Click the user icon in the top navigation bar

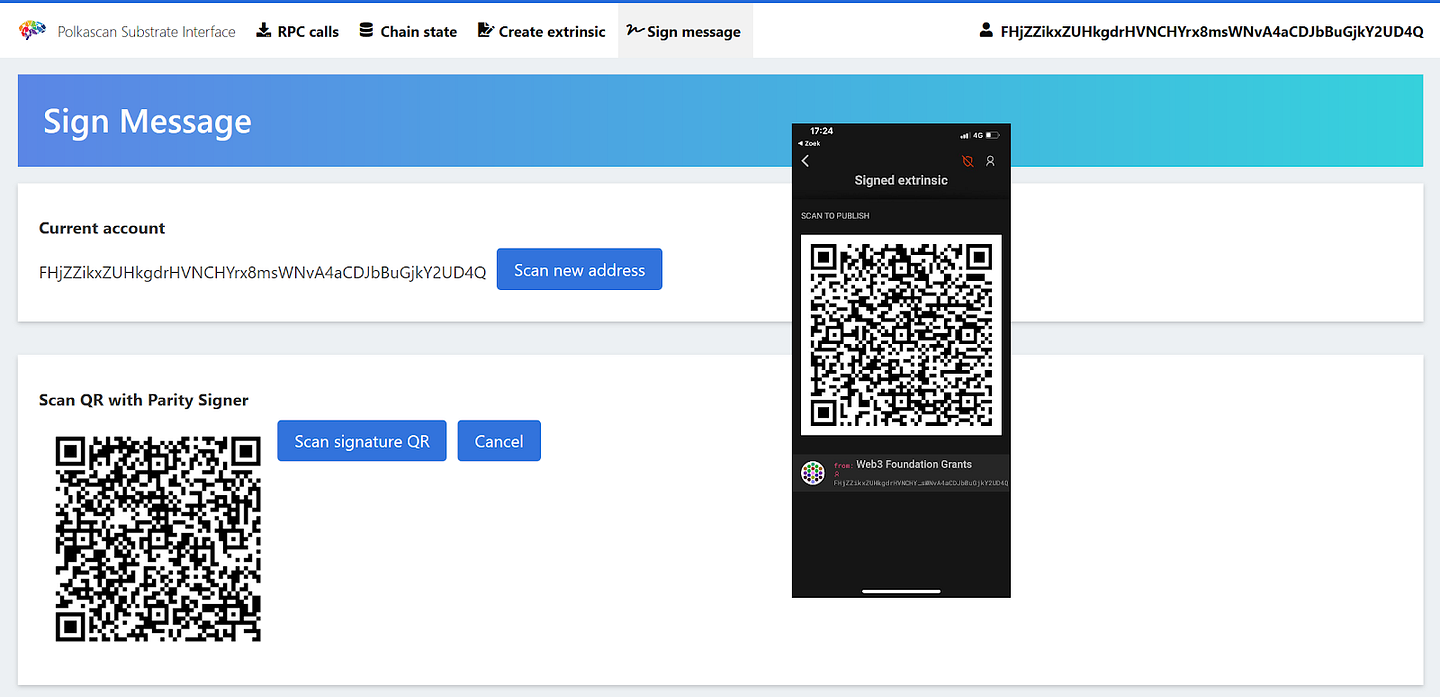coord(987,30)
